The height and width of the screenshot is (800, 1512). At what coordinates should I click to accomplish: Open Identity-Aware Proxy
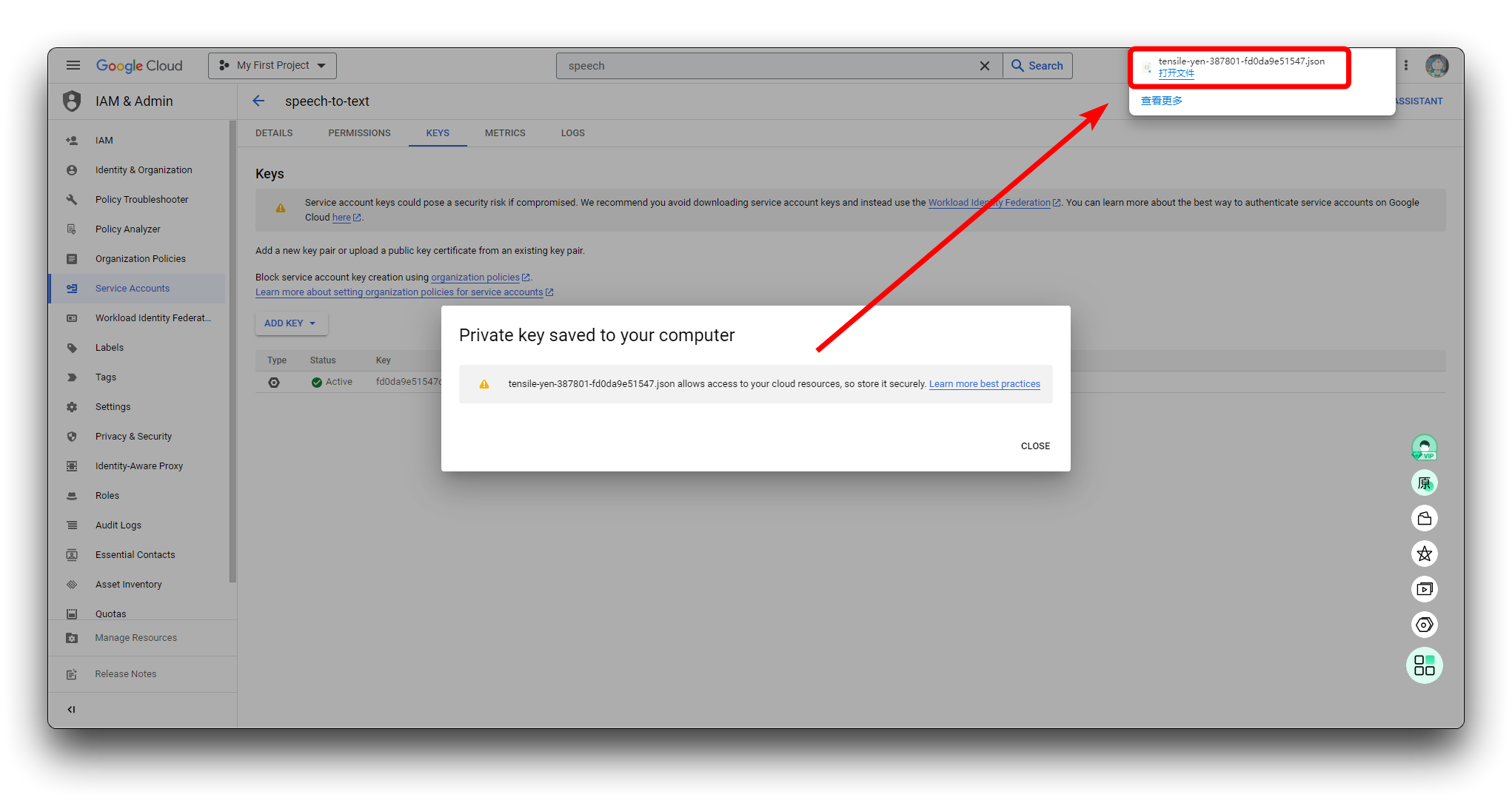click(x=138, y=466)
